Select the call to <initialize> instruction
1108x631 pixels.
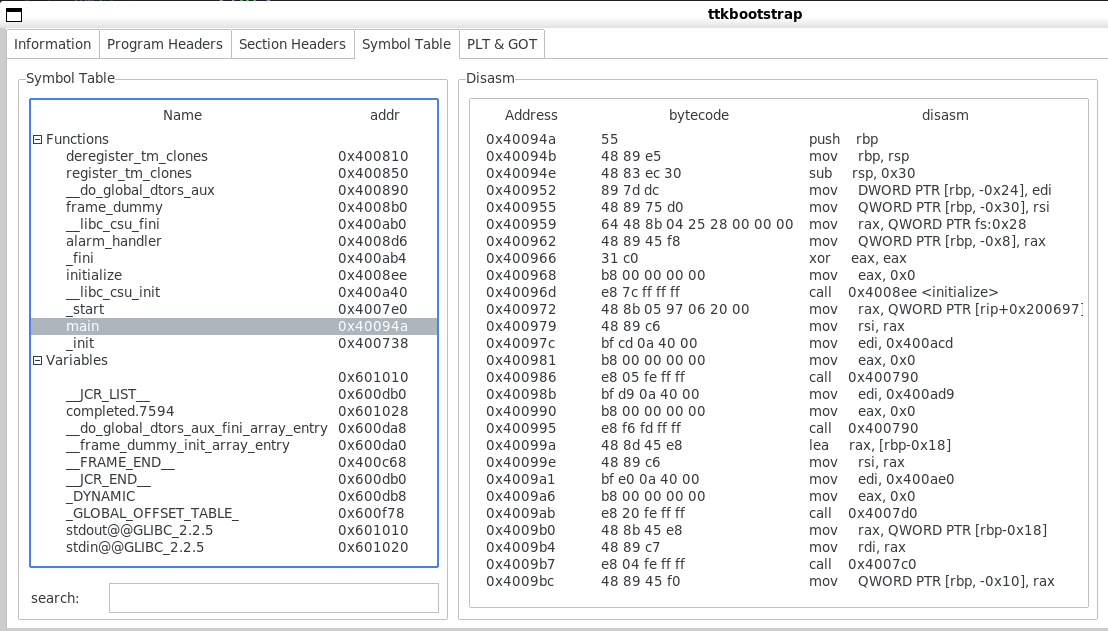point(779,292)
